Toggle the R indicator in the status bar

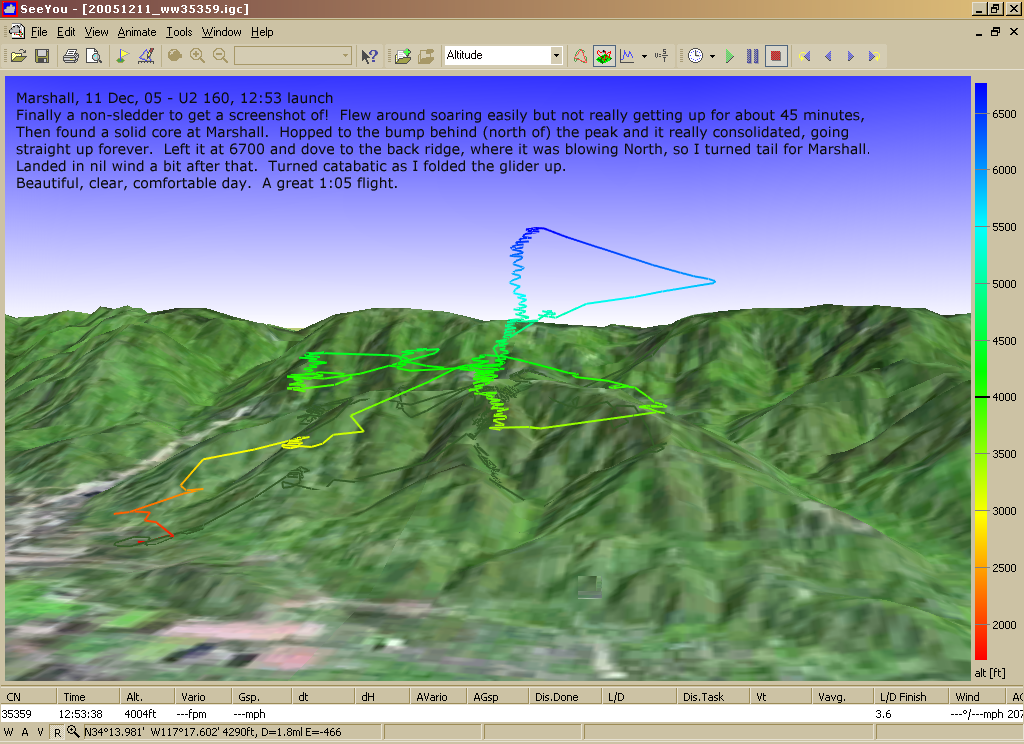(57, 732)
